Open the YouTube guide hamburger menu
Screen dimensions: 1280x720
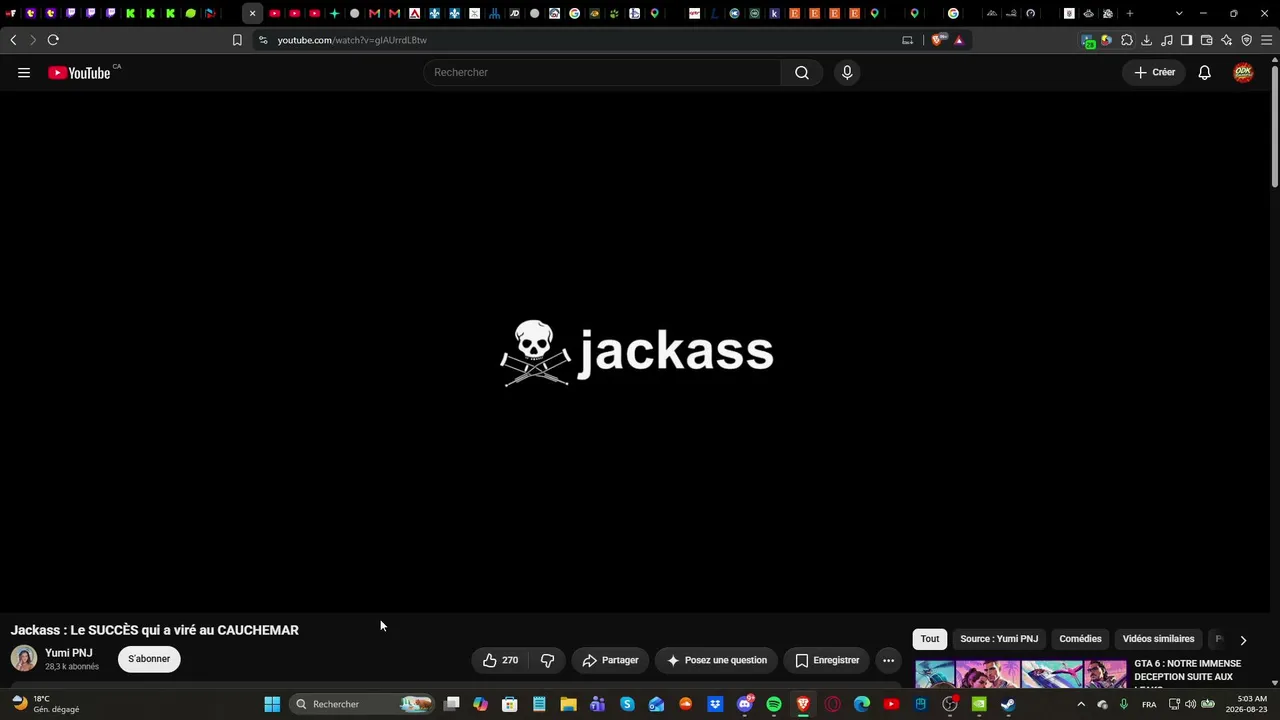click(x=24, y=72)
